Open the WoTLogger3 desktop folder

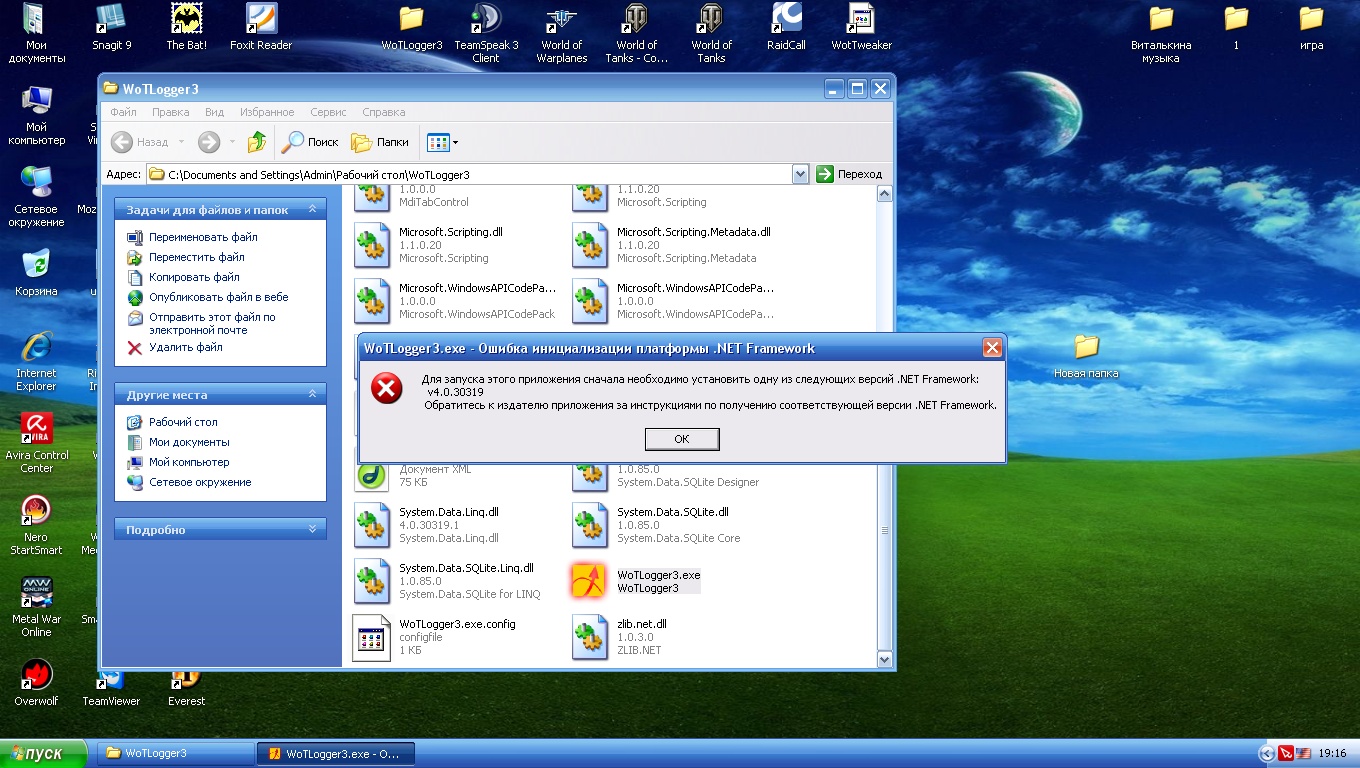(x=412, y=27)
